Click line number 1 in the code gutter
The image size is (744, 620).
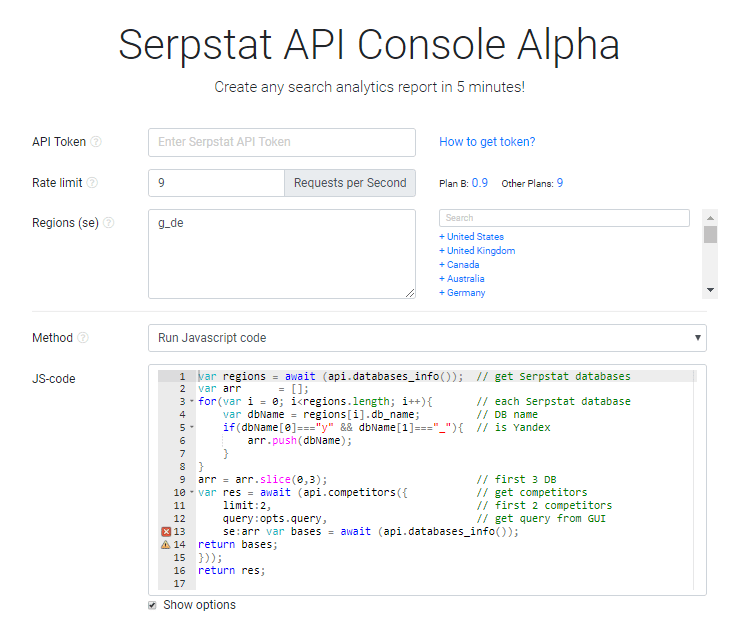click(x=182, y=376)
